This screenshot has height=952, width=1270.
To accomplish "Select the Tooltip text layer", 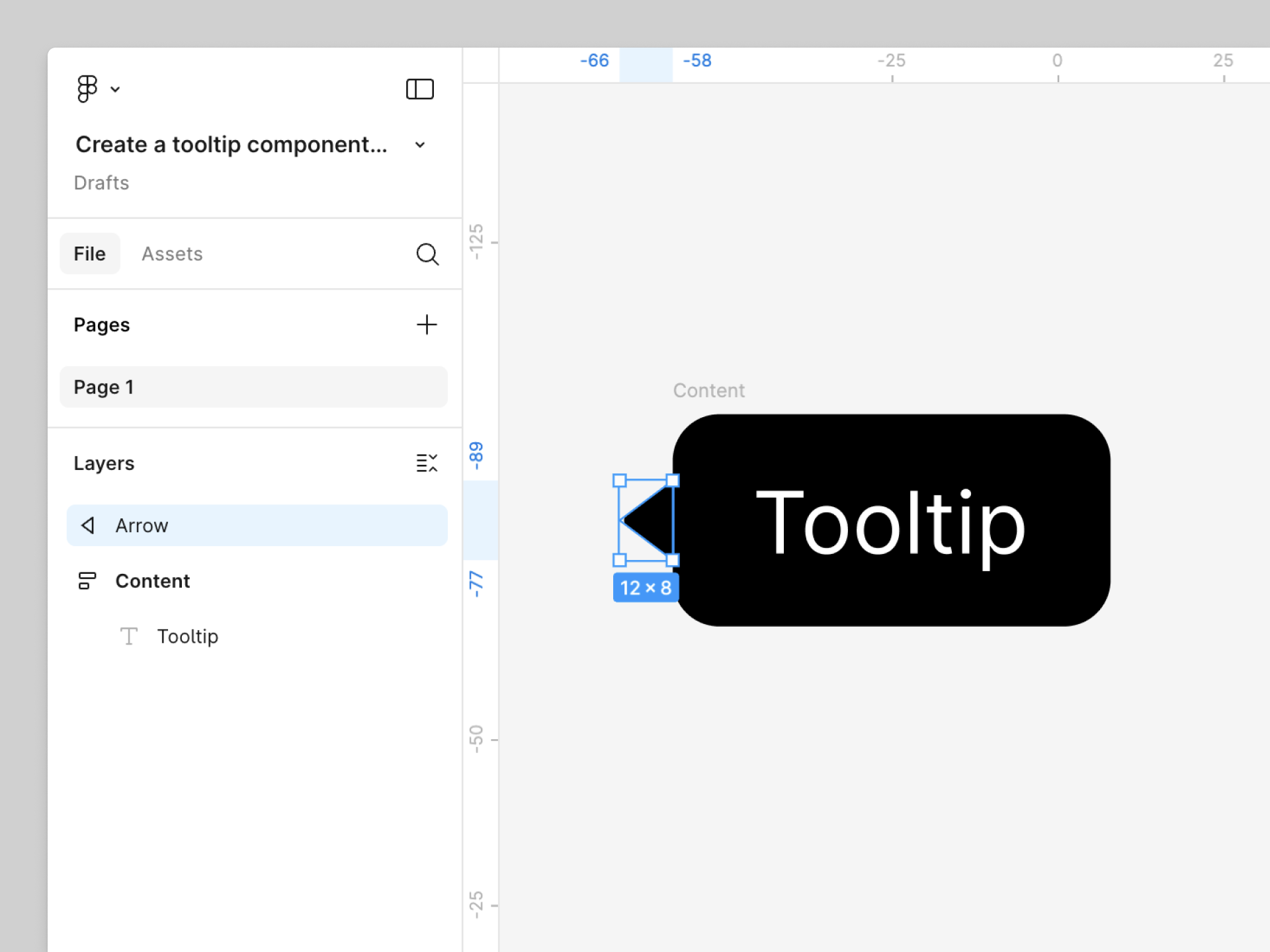I will [x=188, y=637].
